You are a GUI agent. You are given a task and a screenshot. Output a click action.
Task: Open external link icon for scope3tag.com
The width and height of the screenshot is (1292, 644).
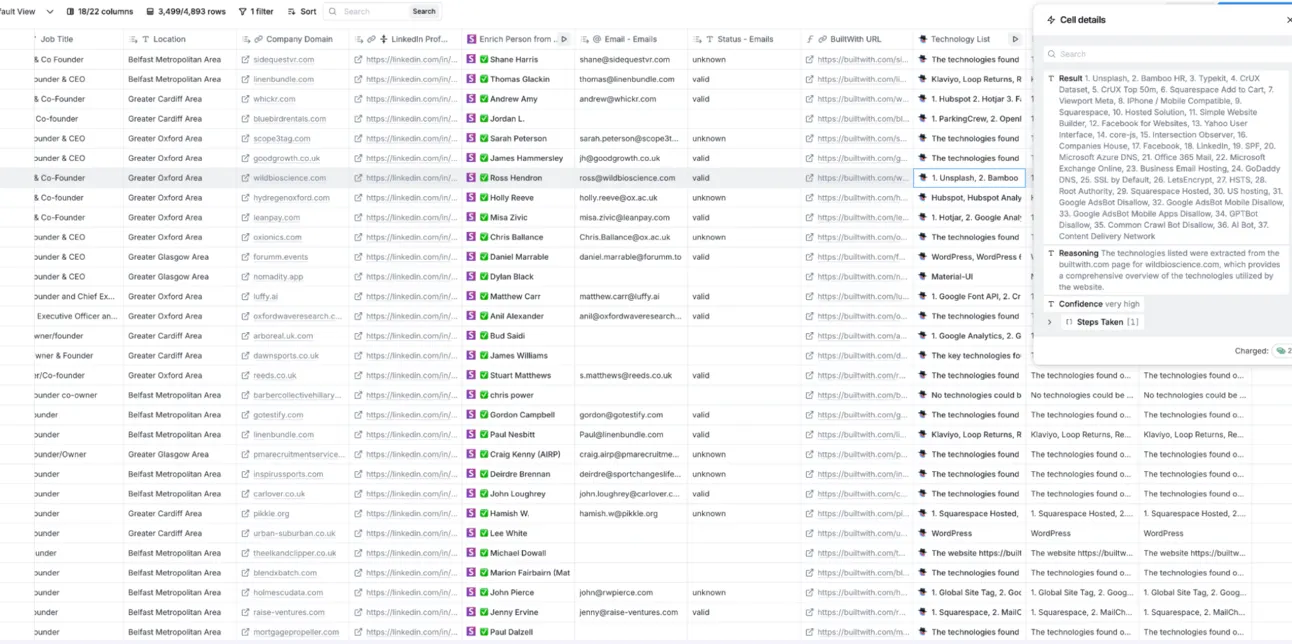tap(245, 139)
